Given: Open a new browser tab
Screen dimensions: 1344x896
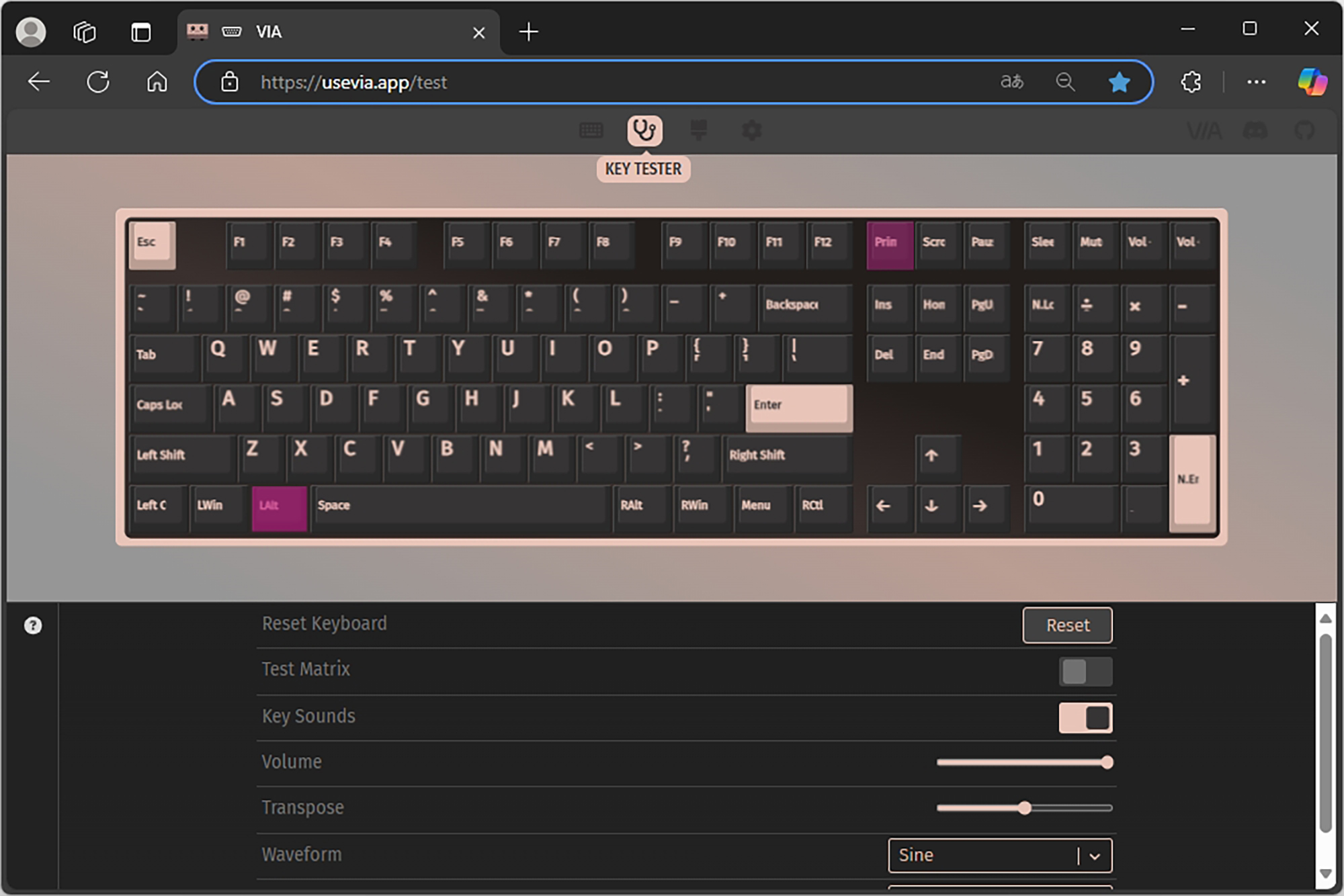Looking at the screenshot, I should pos(529,32).
